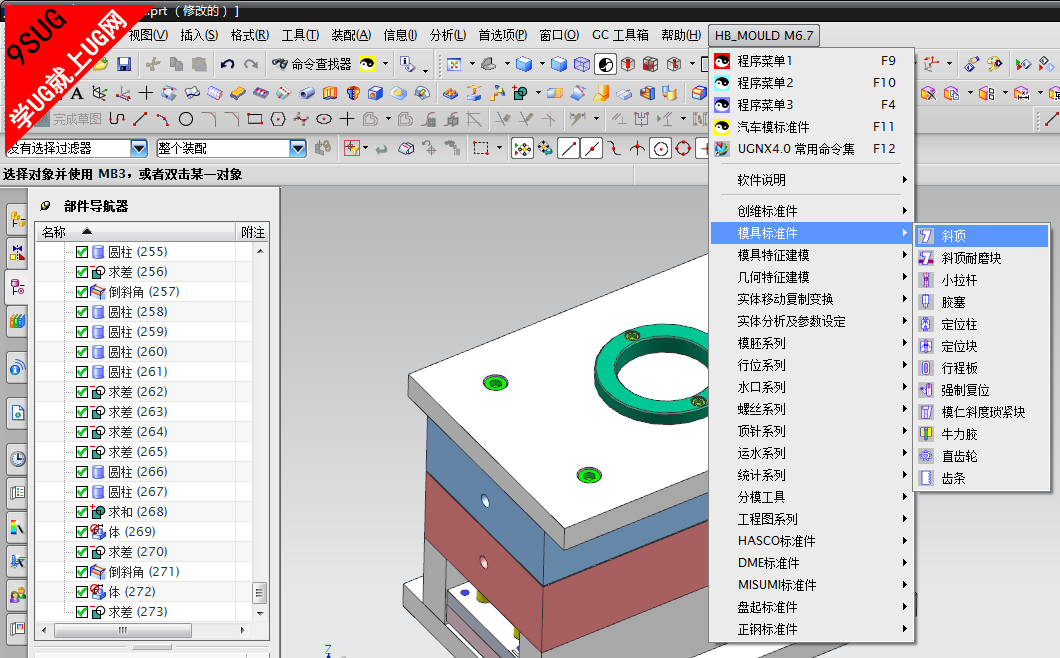
Task: Sort by the 名称 column header
Action: [x=135, y=232]
